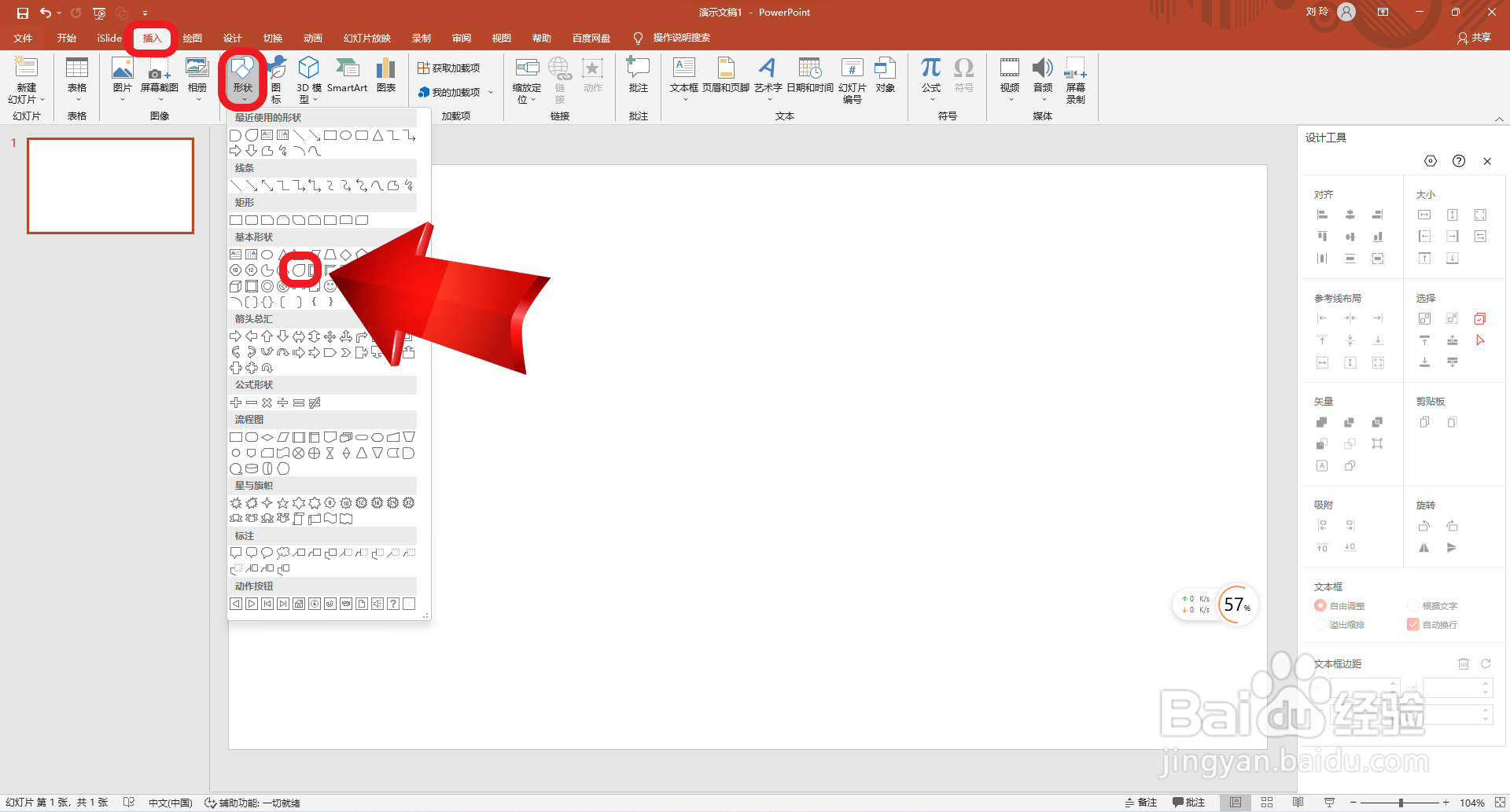Select first rectangle shape under 矩形
This screenshot has width=1510, height=812.
tap(235, 220)
